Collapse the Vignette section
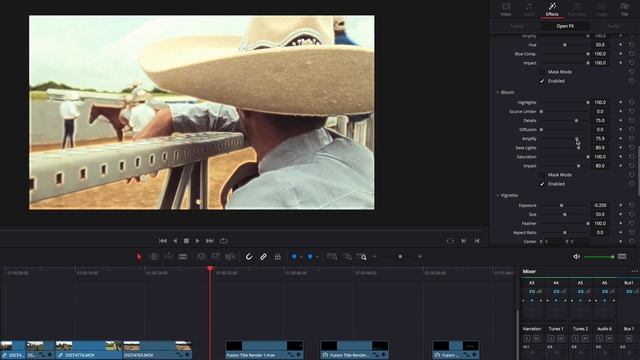 (x=498, y=196)
